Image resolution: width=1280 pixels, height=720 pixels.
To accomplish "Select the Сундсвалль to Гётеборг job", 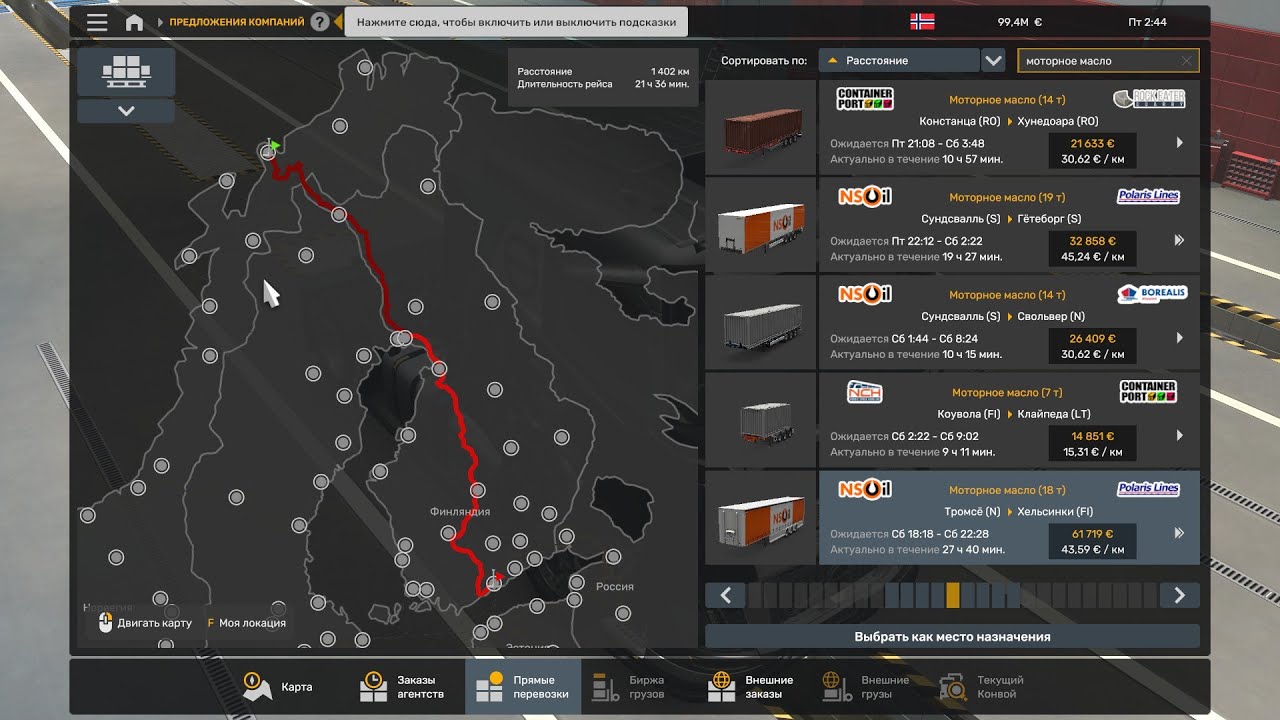I will 1008,225.
